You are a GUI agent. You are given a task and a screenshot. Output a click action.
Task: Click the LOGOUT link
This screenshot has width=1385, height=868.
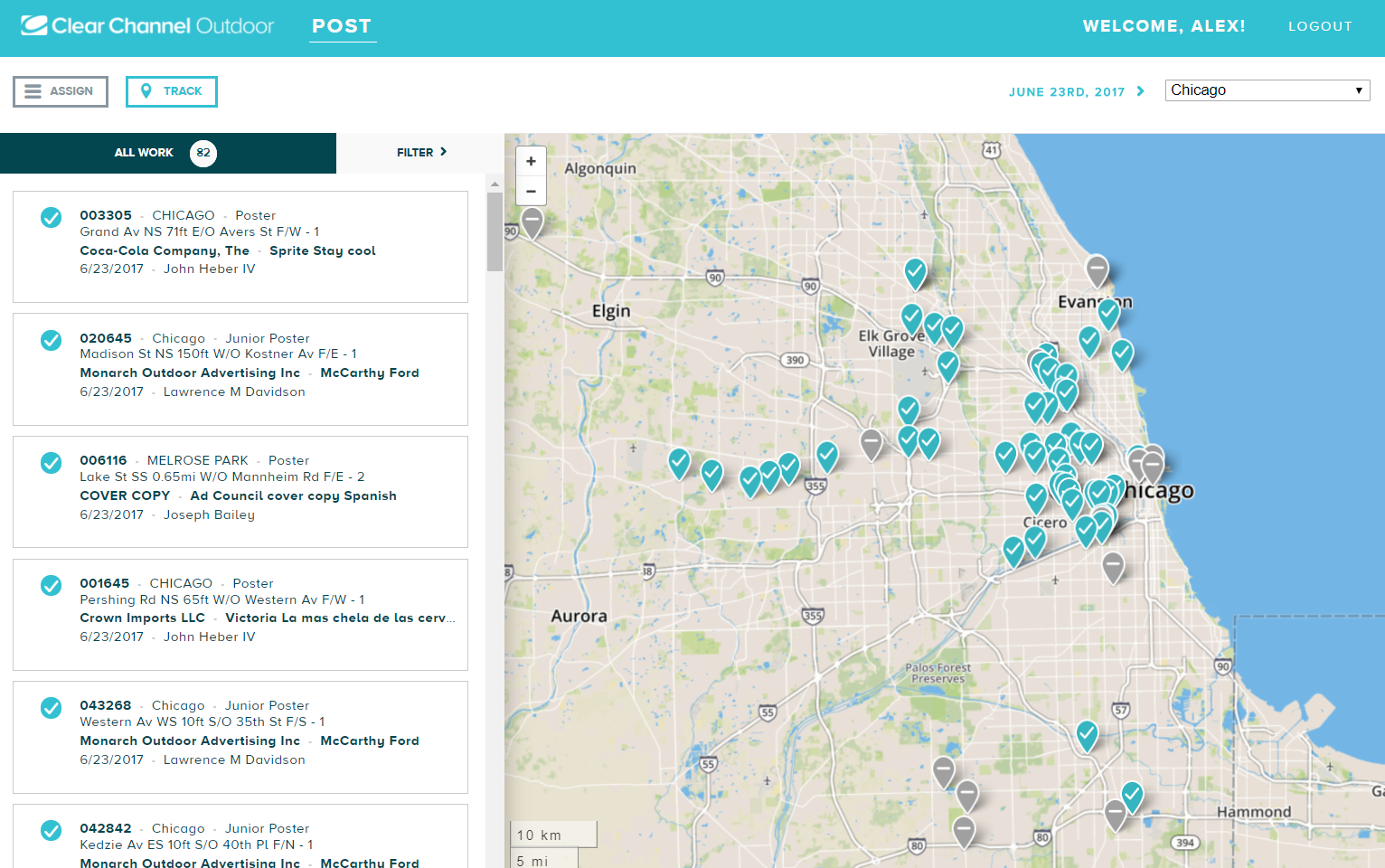pyautogui.click(x=1320, y=26)
